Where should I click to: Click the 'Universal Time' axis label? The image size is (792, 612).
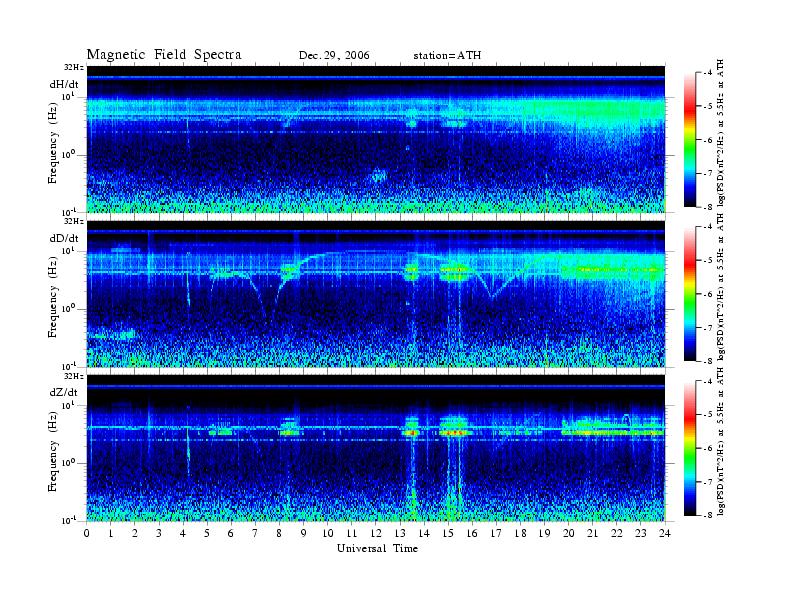point(377,548)
